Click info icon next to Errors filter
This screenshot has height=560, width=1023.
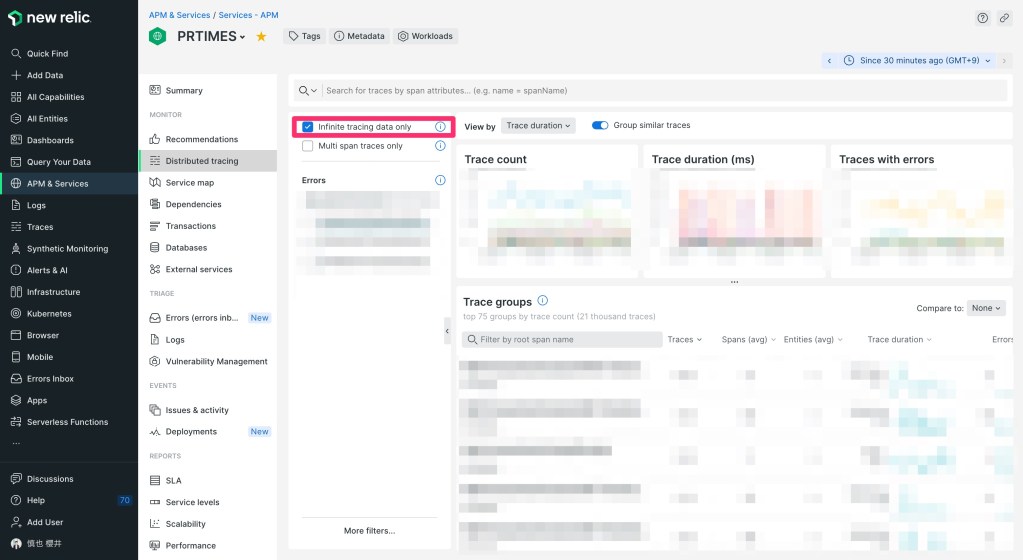440,180
